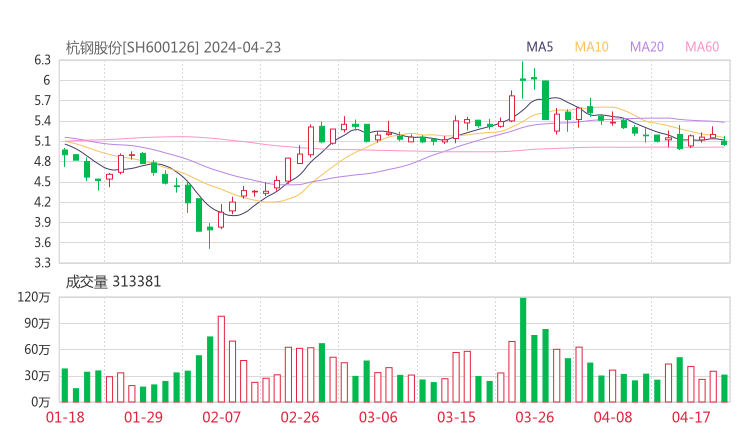Click the MA10 legend label
Viewport: 740px width, 440px height.
[591, 47]
